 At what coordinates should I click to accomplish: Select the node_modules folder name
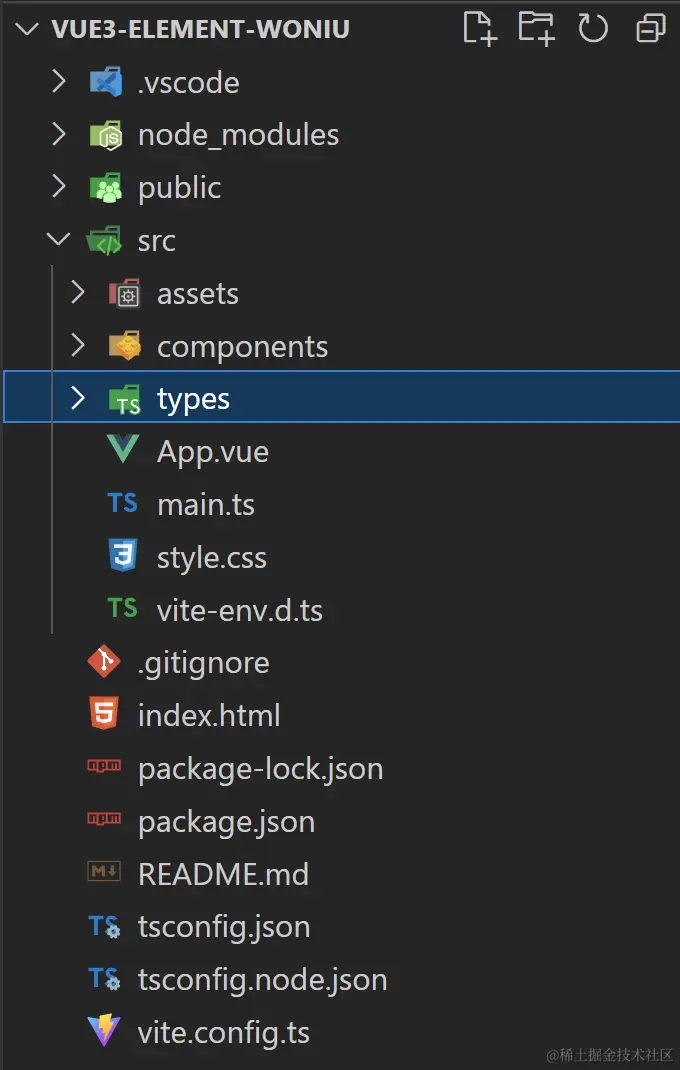[x=238, y=135]
